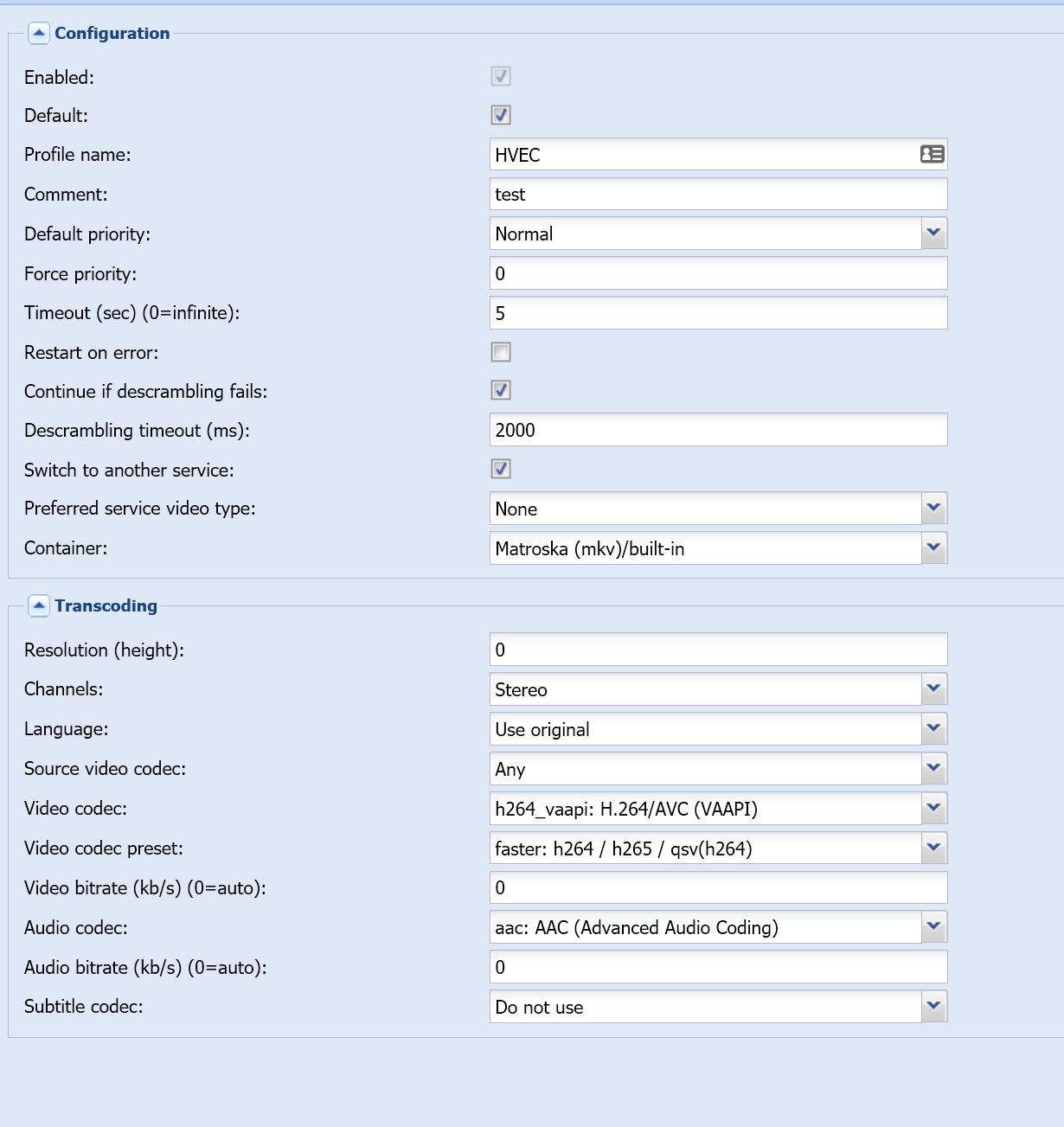Screen dimensions: 1064x1127
Task: Focus the Timeout (sec) input field
Action: coord(719,313)
